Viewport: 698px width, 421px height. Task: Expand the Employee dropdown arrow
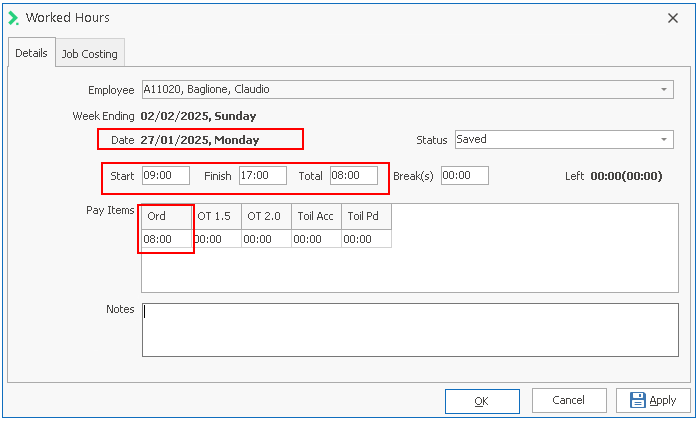(665, 90)
